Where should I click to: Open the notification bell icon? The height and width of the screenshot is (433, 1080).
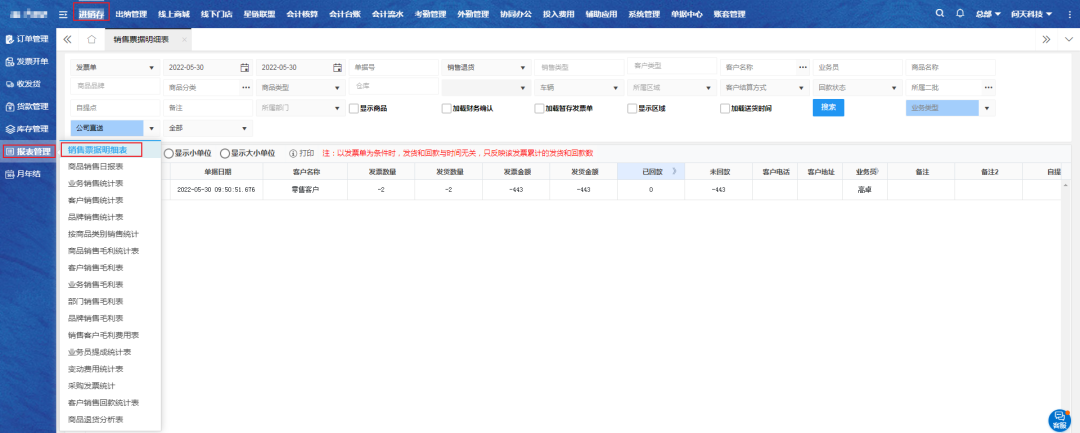960,14
